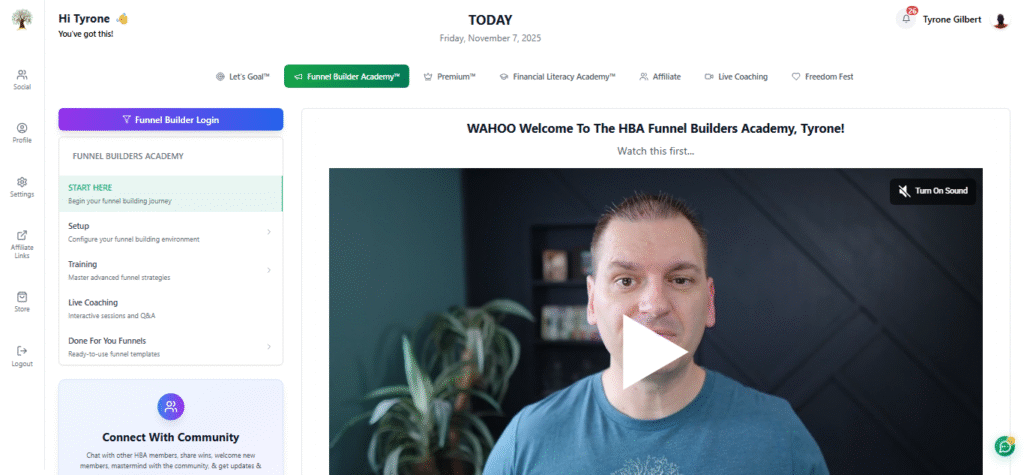Play the welcome video
1024x475 pixels.
tap(654, 352)
